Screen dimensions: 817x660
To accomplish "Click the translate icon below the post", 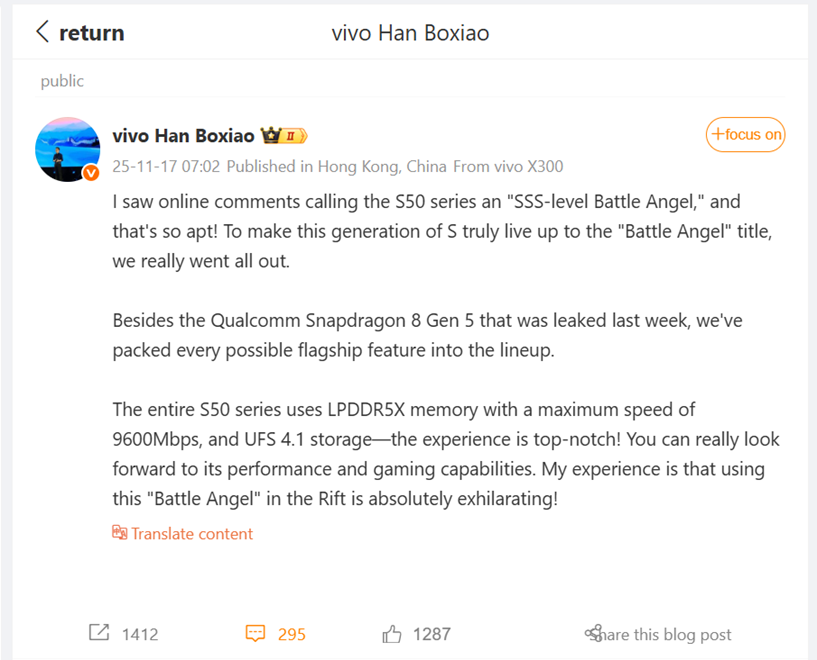I will tap(119, 533).
